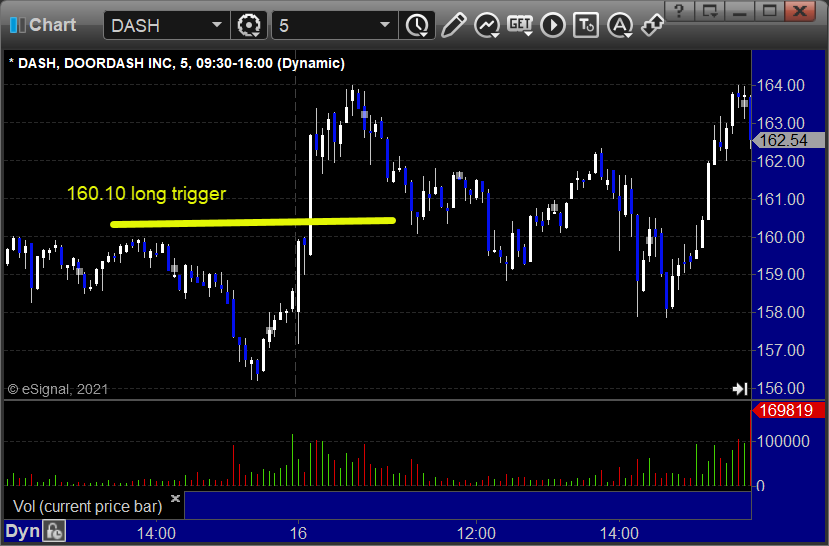Click the 100000 volume axis label

(x=783, y=441)
